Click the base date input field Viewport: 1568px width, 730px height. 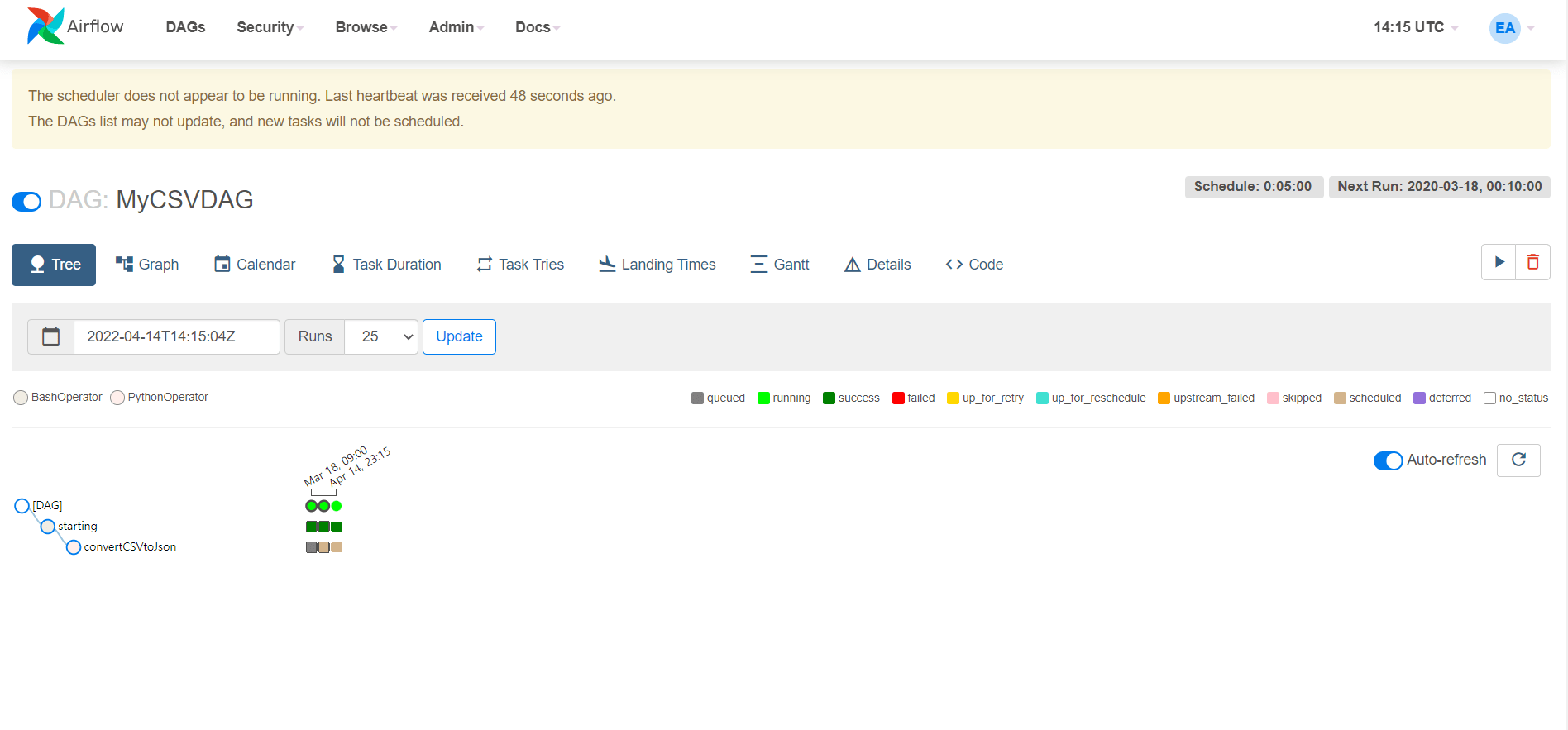(x=177, y=336)
